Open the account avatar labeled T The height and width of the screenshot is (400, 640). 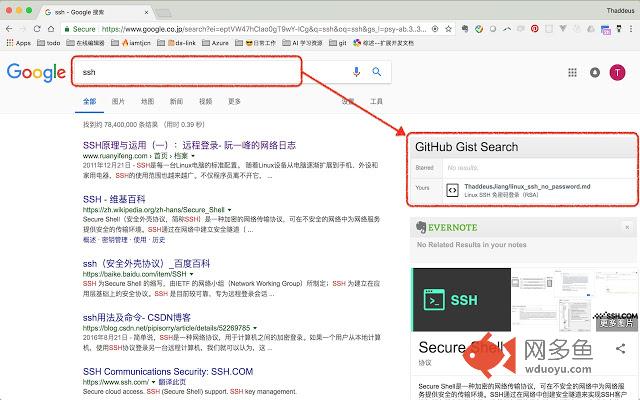tap(617, 72)
